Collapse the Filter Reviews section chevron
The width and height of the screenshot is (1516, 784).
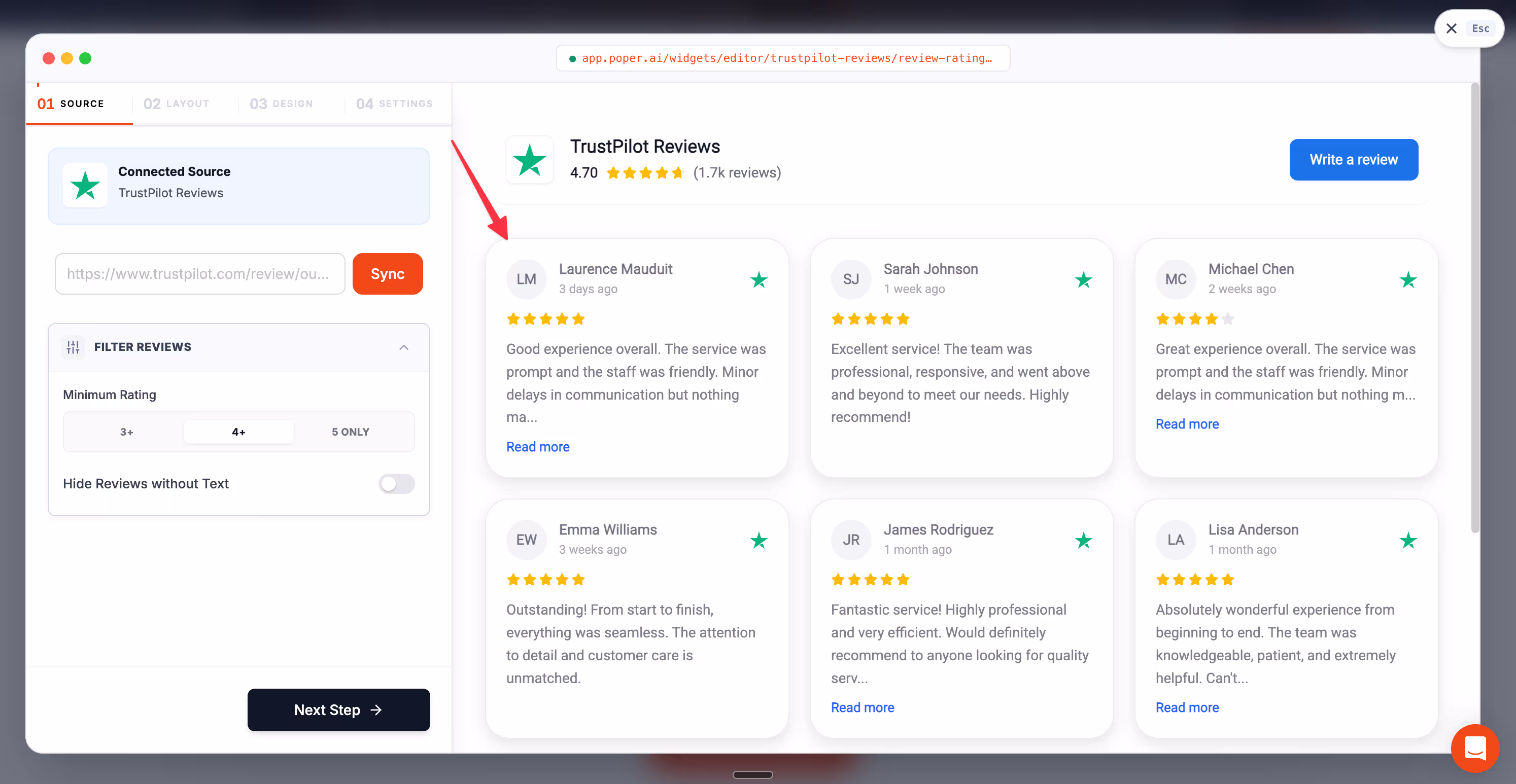404,347
